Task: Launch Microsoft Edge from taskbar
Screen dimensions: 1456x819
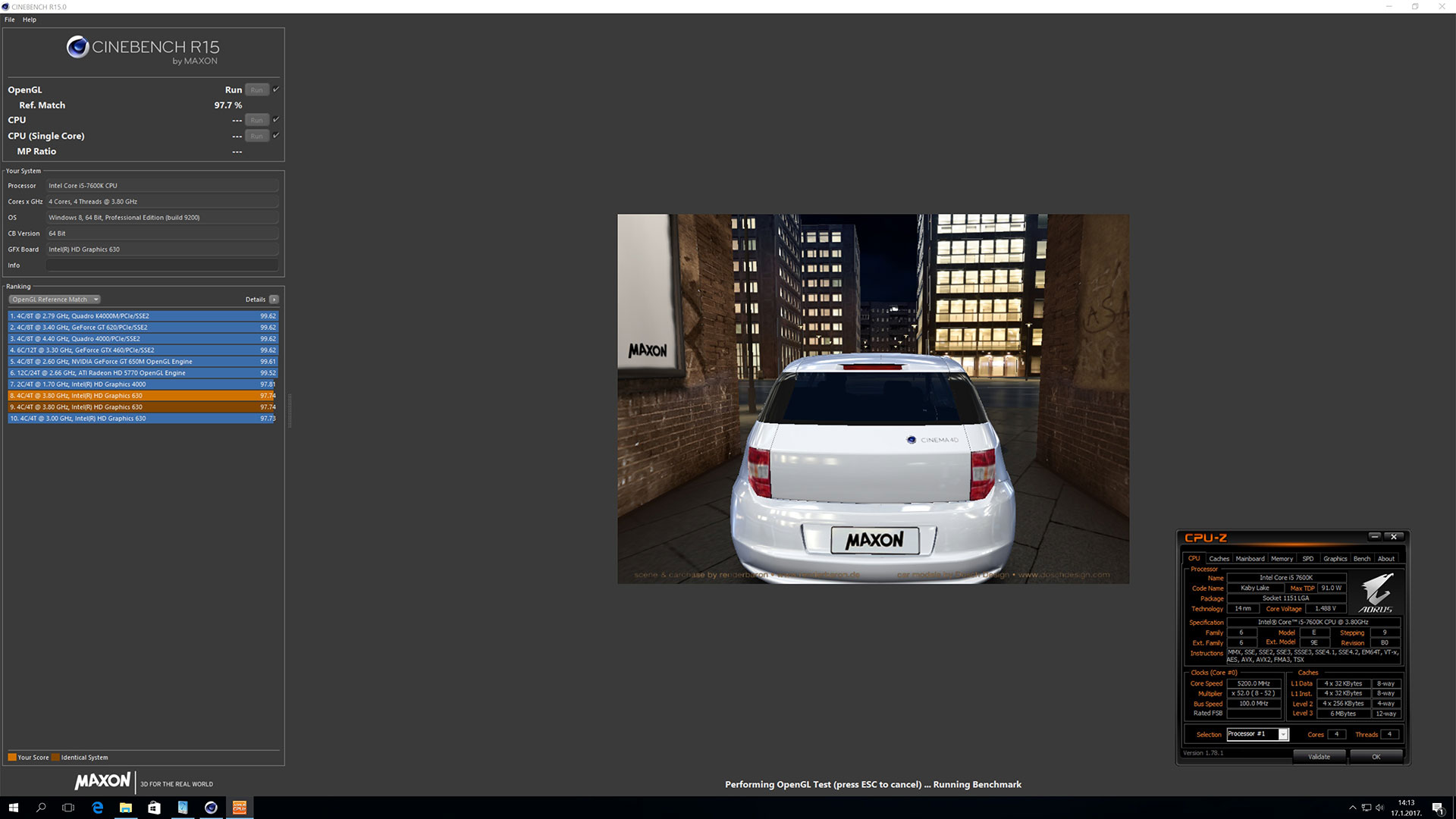Action: (97, 808)
